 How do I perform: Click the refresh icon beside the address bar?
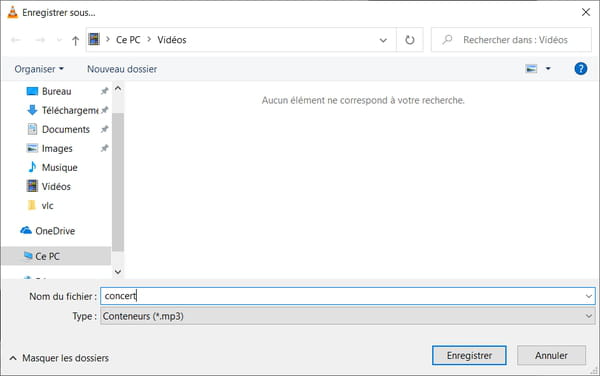(409, 40)
